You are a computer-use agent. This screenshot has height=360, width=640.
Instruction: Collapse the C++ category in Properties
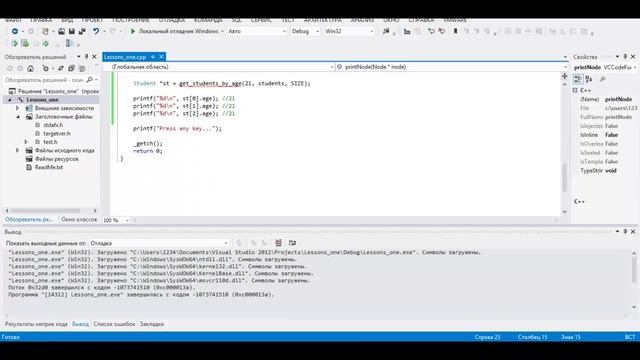click(x=575, y=90)
